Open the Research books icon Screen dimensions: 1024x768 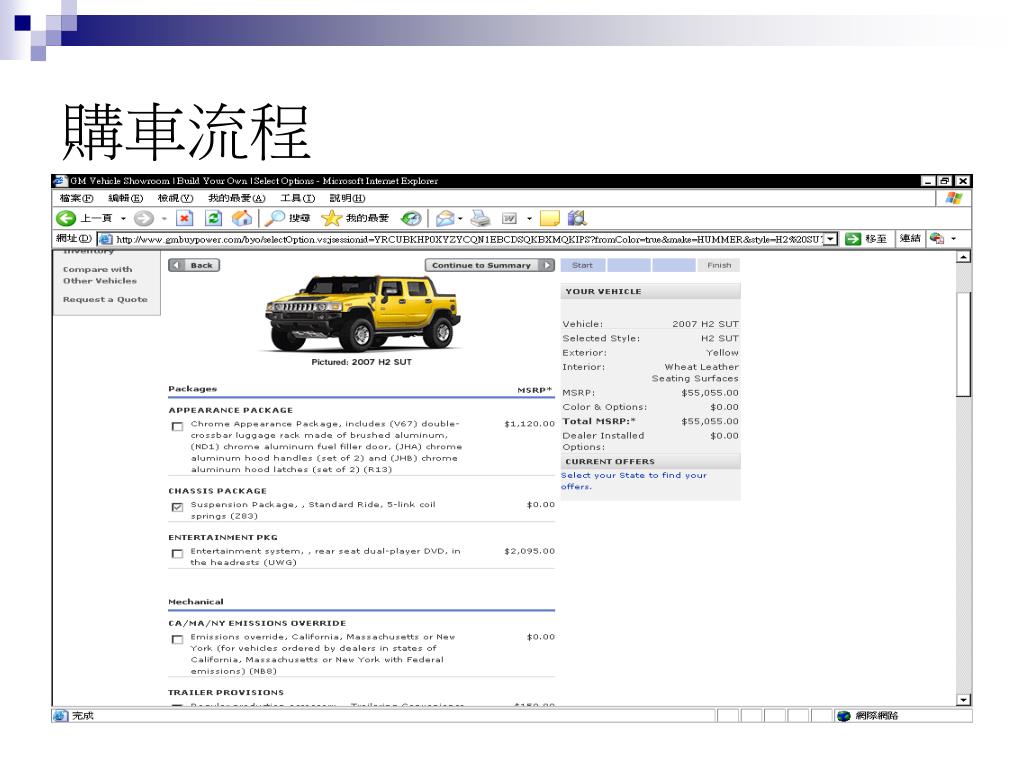[x=577, y=218]
